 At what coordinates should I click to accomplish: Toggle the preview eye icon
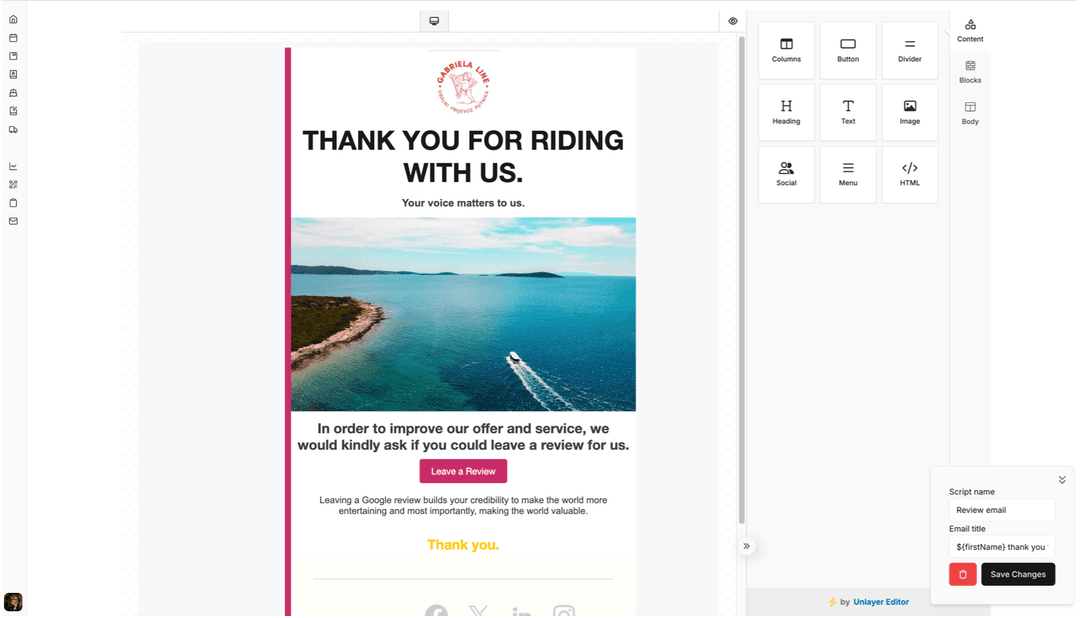733,21
